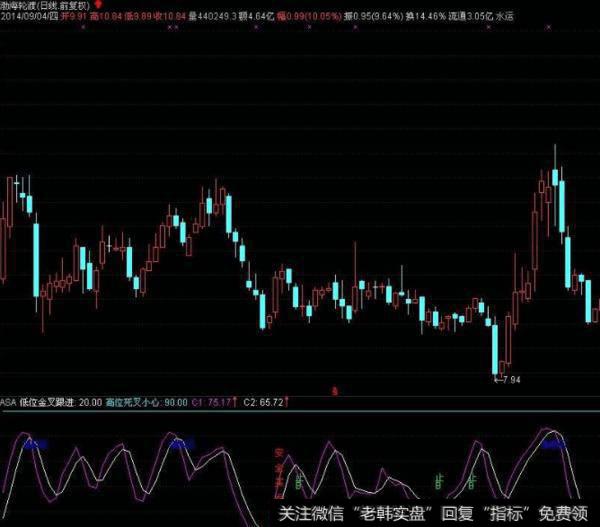Click the turnover rate 换14.46%

click(426, 16)
